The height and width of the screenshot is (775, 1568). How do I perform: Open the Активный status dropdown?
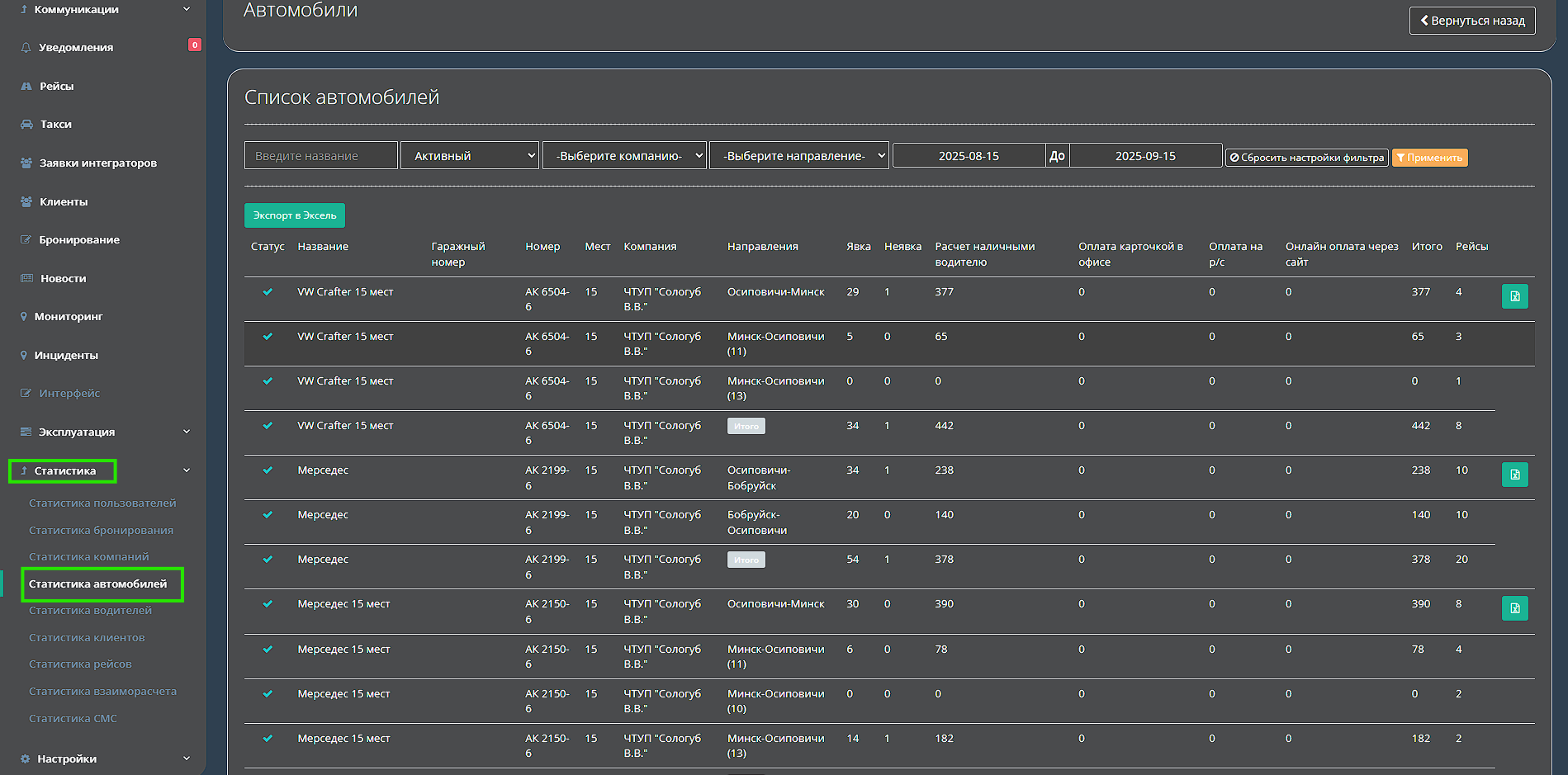click(x=469, y=155)
